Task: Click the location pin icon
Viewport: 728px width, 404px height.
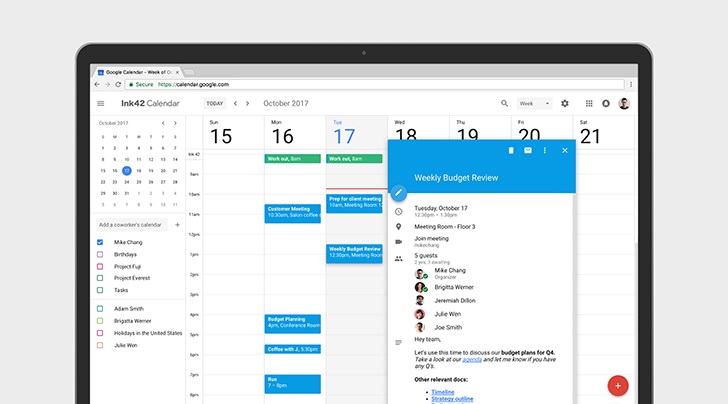Action: [x=398, y=227]
